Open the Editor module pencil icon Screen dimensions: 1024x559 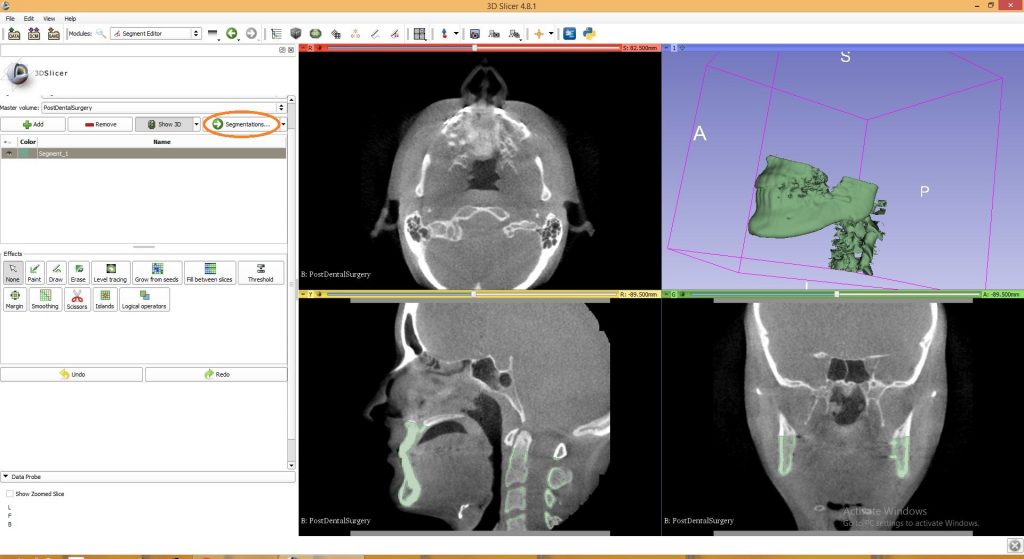click(375, 33)
